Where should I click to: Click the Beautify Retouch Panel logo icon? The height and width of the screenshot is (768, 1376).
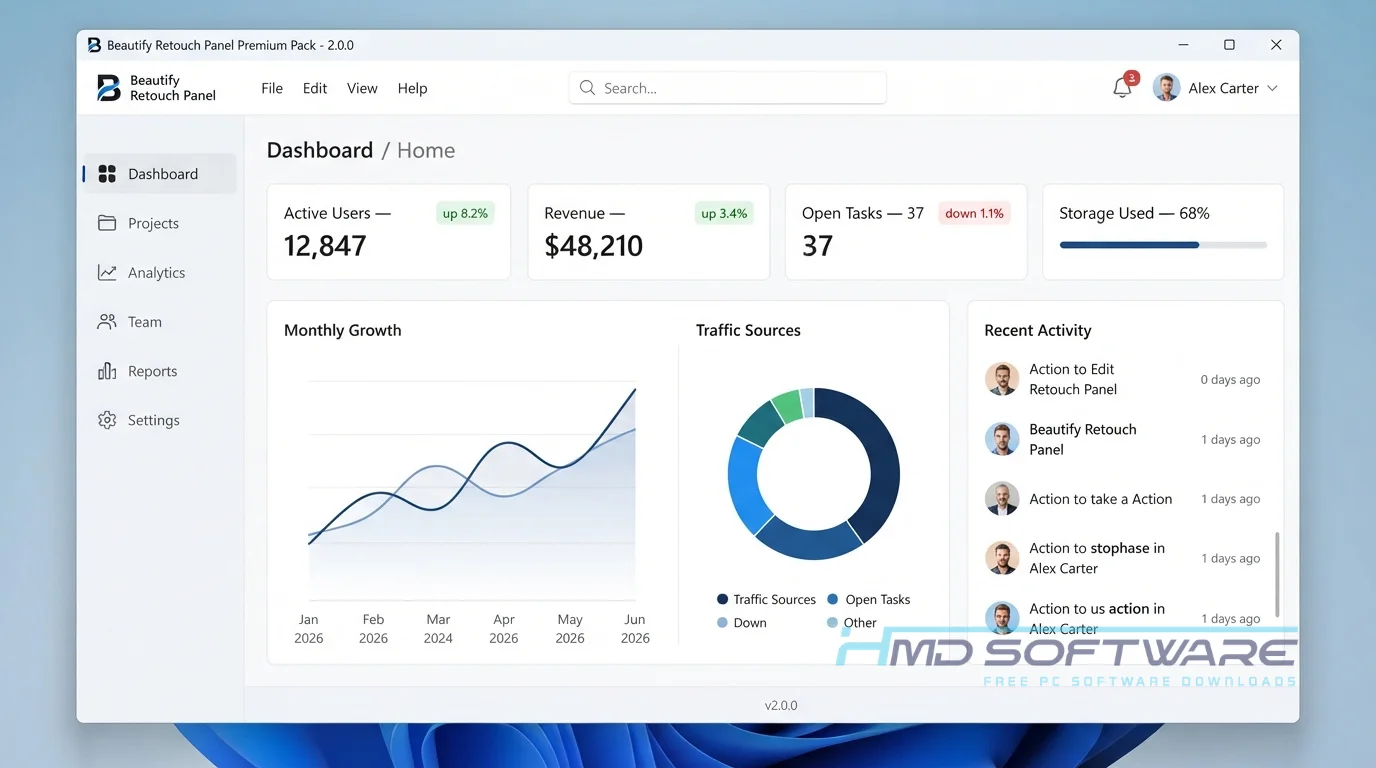point(109,88)
